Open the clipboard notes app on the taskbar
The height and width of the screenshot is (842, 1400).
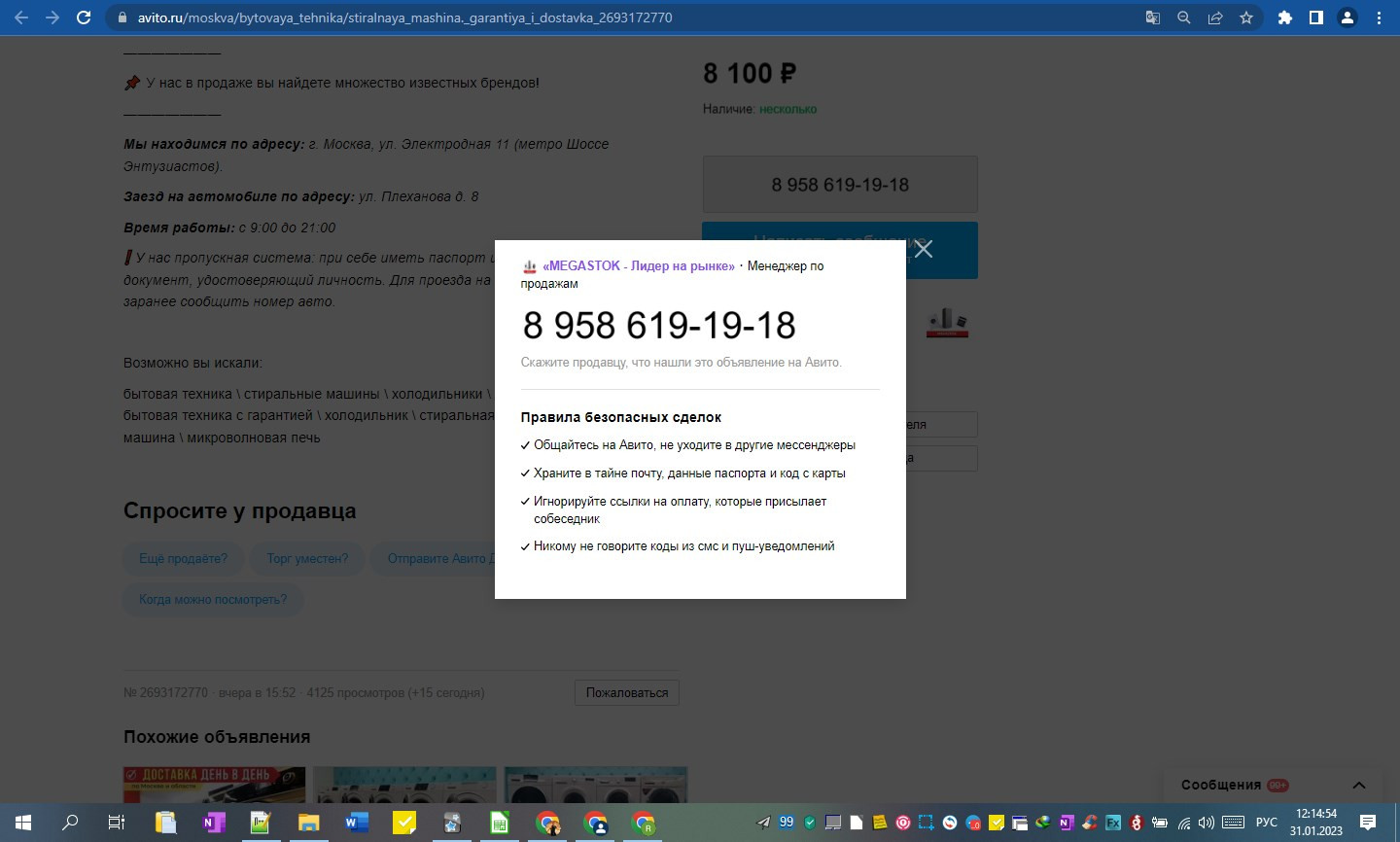click(165, 823)
